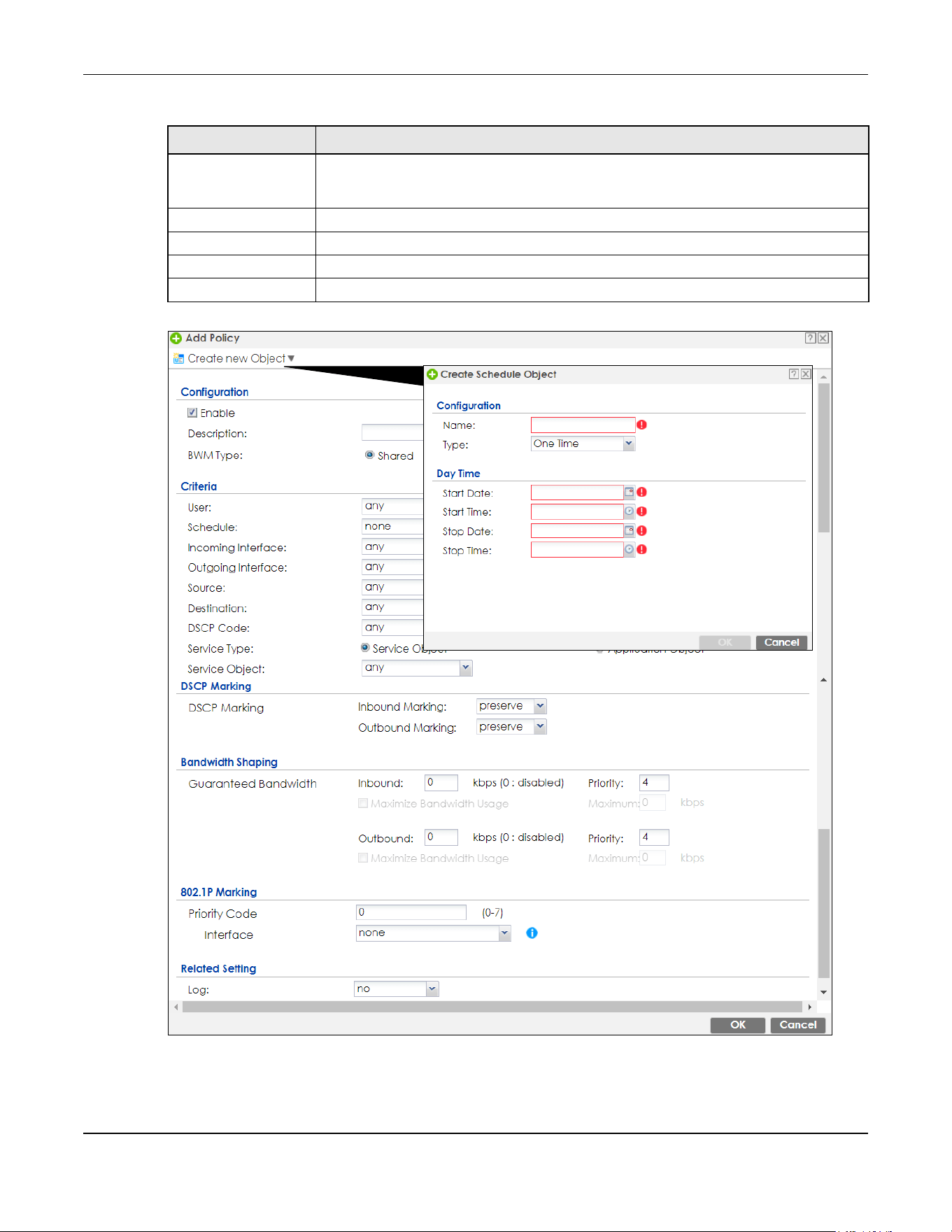Click OK in the Add Policy window
The height and width of the screenshot is (1232, 952).
tap(738, 1025)
